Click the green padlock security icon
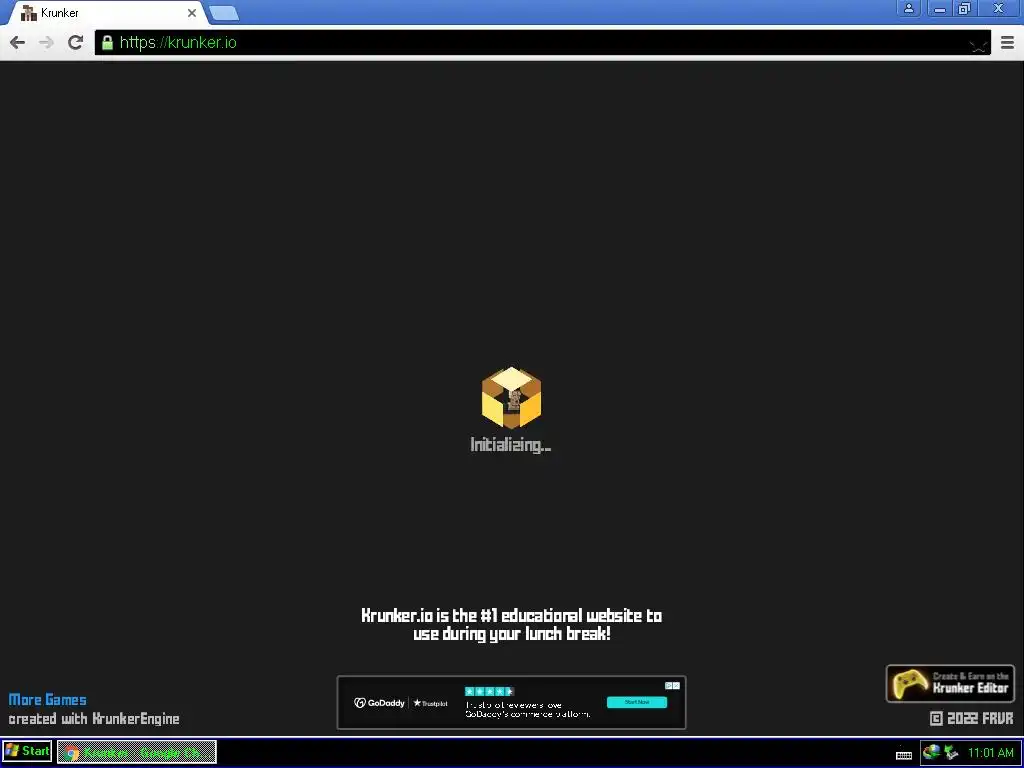The image size is (1024, 768). point(107,43)
